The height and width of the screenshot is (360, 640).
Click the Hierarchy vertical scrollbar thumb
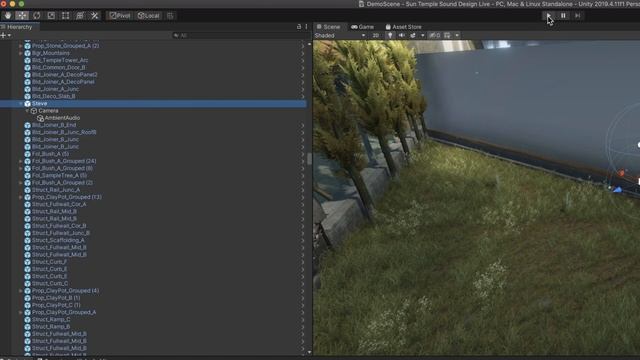tap(309, 158)
